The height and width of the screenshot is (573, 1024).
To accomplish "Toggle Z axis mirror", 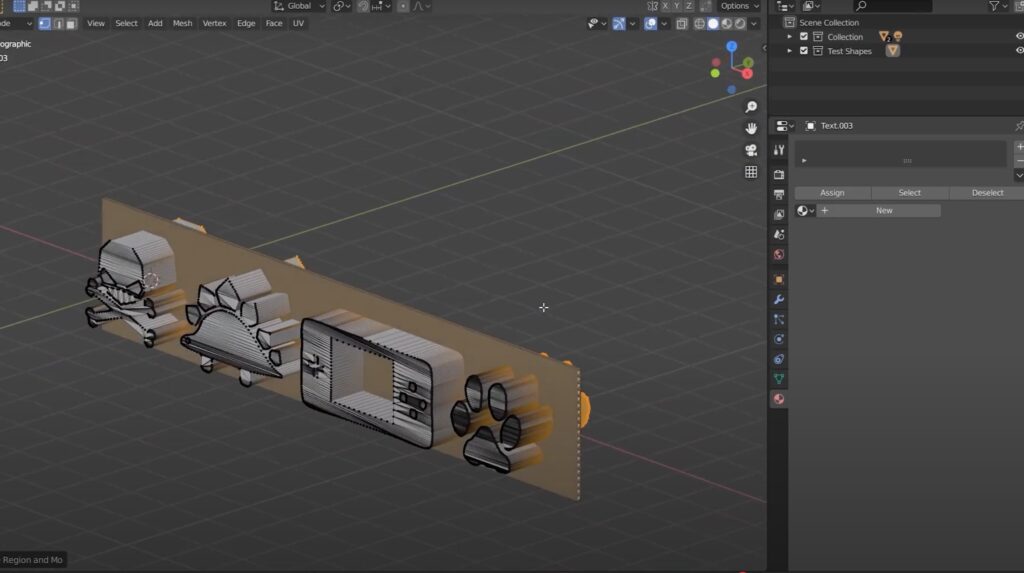I will pyautogui.click(x=689, y=6).
